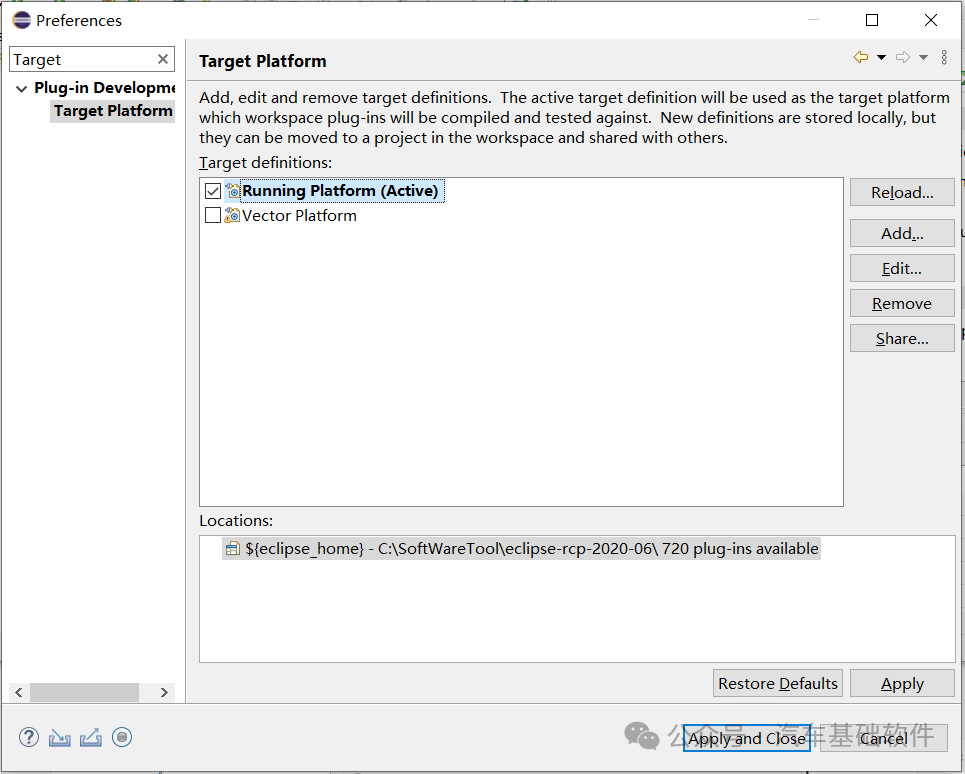Screen dimensions: 965x774
Task: Go back with the yellow arrow icon
Action: click(861, 57)
